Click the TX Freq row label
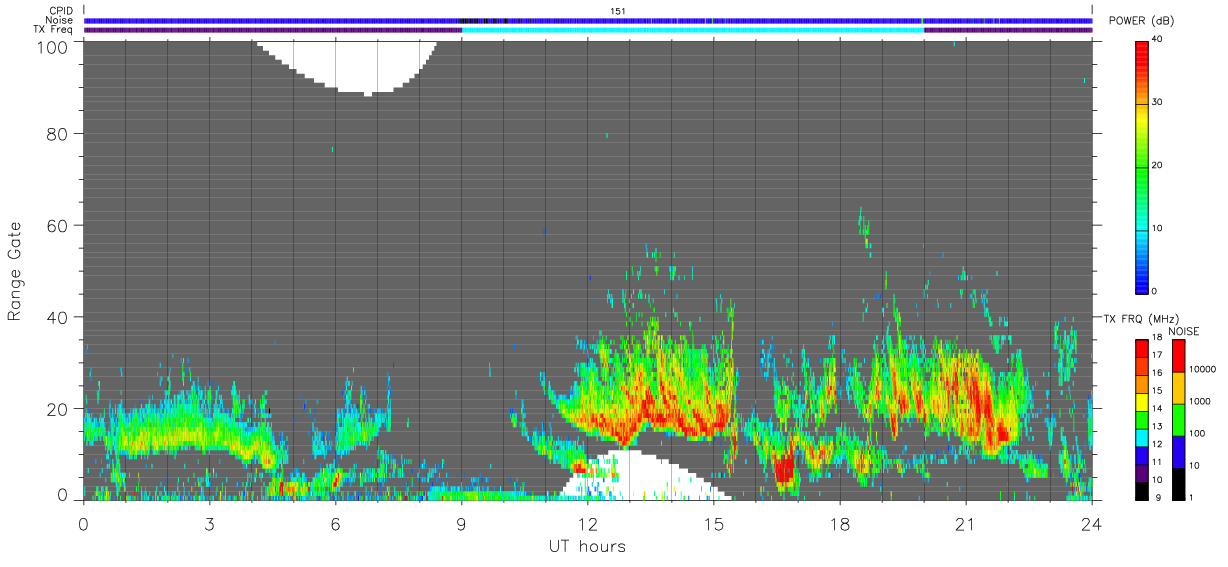Viewport: 1228px width, 567px height. click(x=54, y=29)
